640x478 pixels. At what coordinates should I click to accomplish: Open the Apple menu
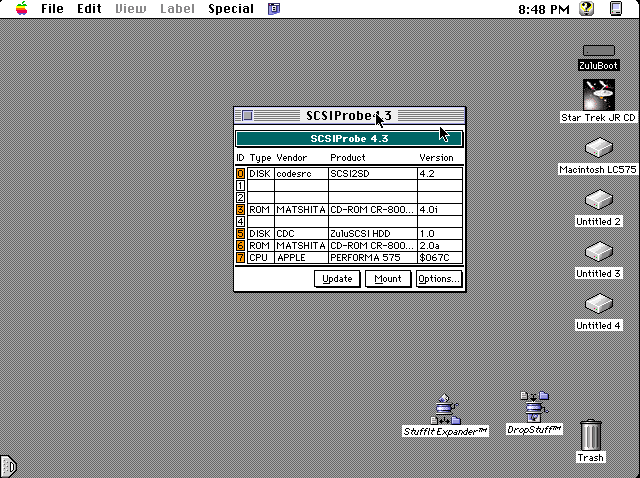[x=22, y=9]
